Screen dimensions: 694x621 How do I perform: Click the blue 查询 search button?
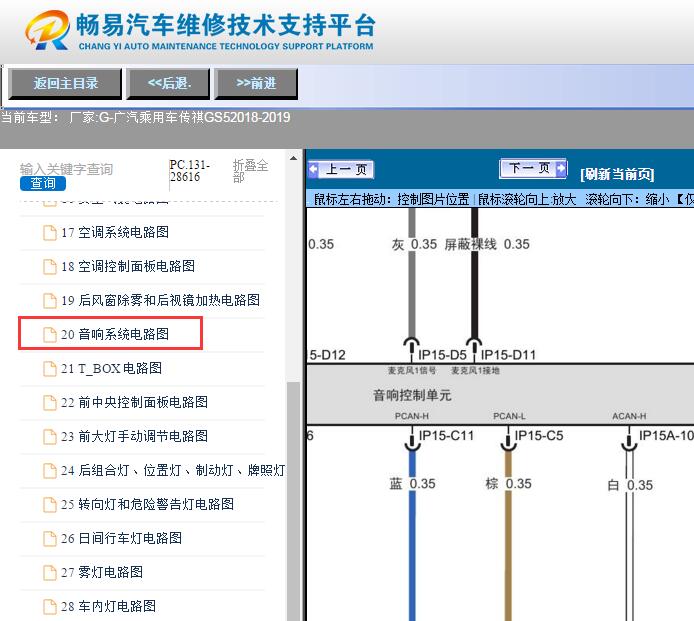[x=43, y=183]
